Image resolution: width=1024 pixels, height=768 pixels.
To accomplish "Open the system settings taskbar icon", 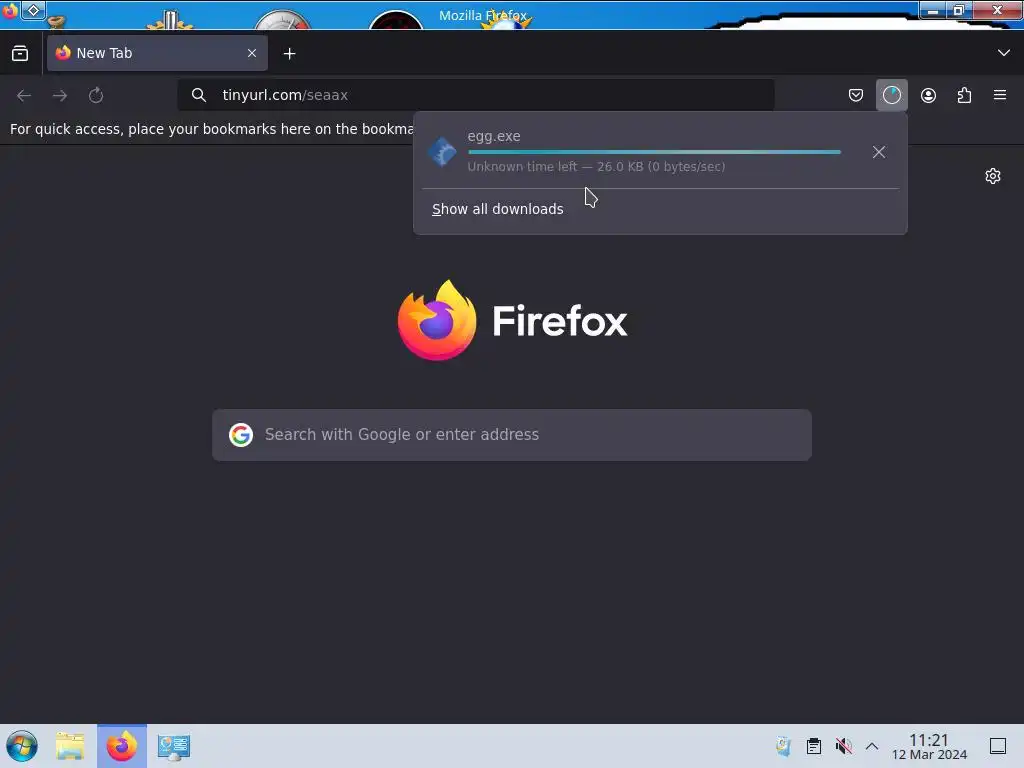I will (173, 746).
